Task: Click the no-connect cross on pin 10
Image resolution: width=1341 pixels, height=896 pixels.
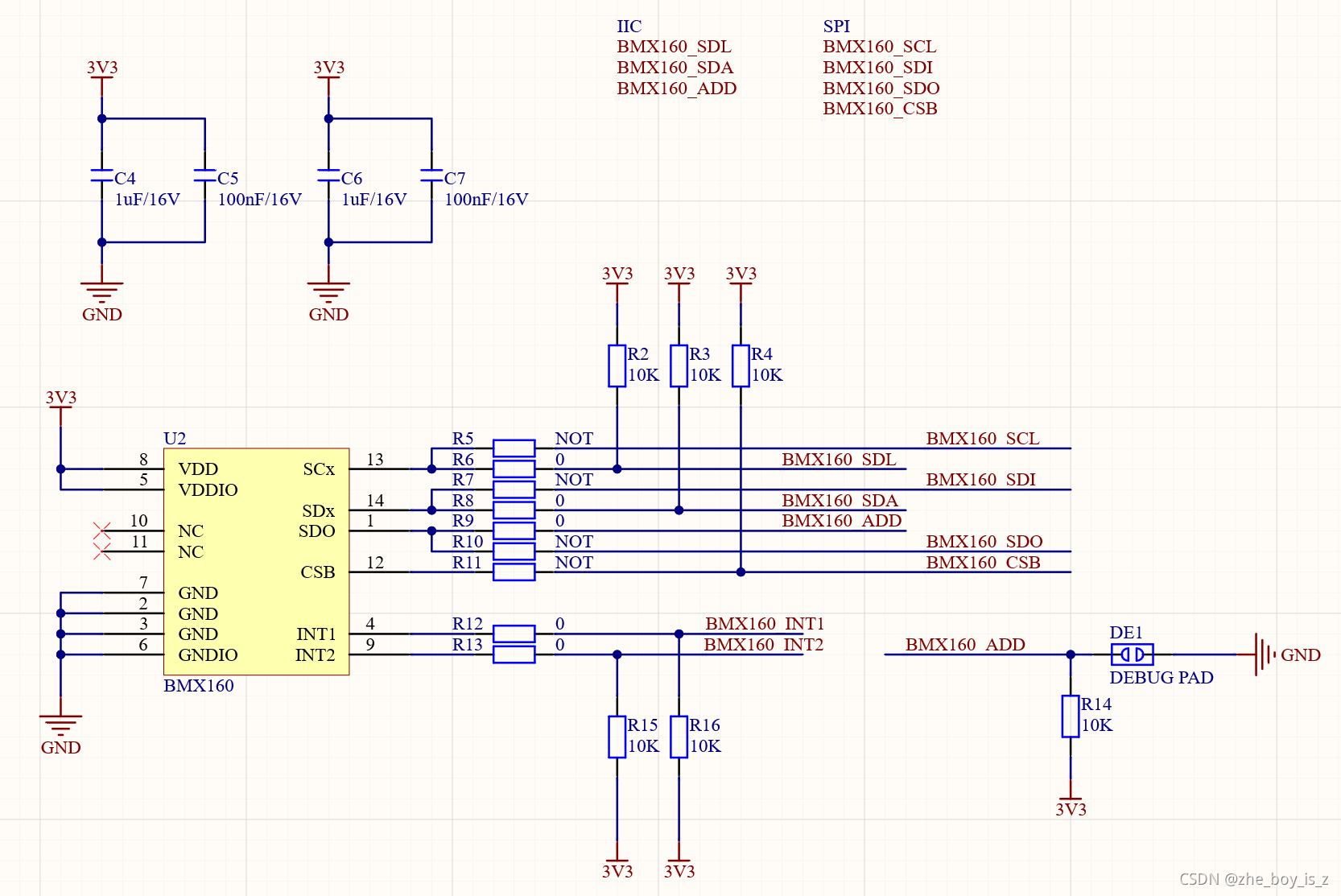Action: click(101, 531)
